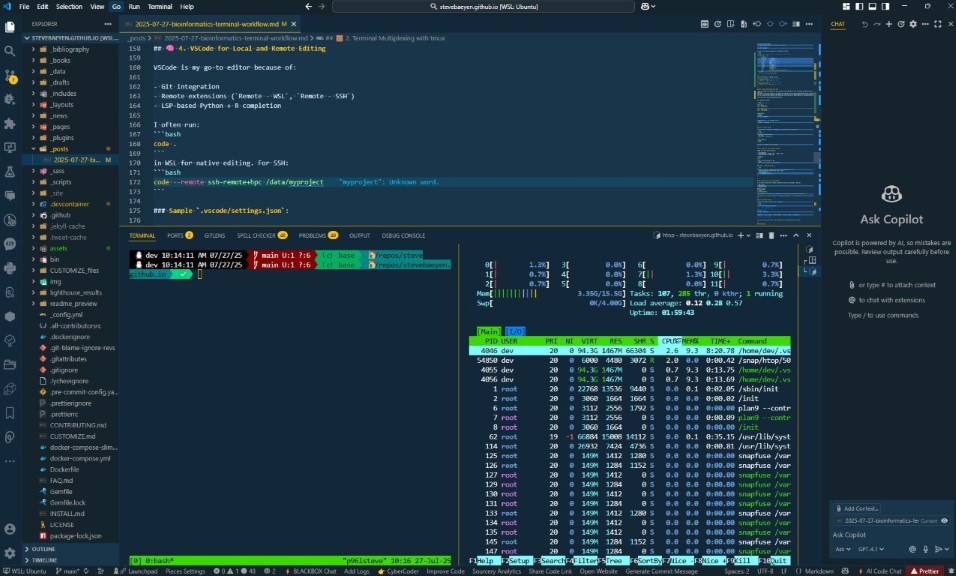Switch to the GITLENS panel tab
This screenshot has width=956, height=576.
click(x=215, y=235)
